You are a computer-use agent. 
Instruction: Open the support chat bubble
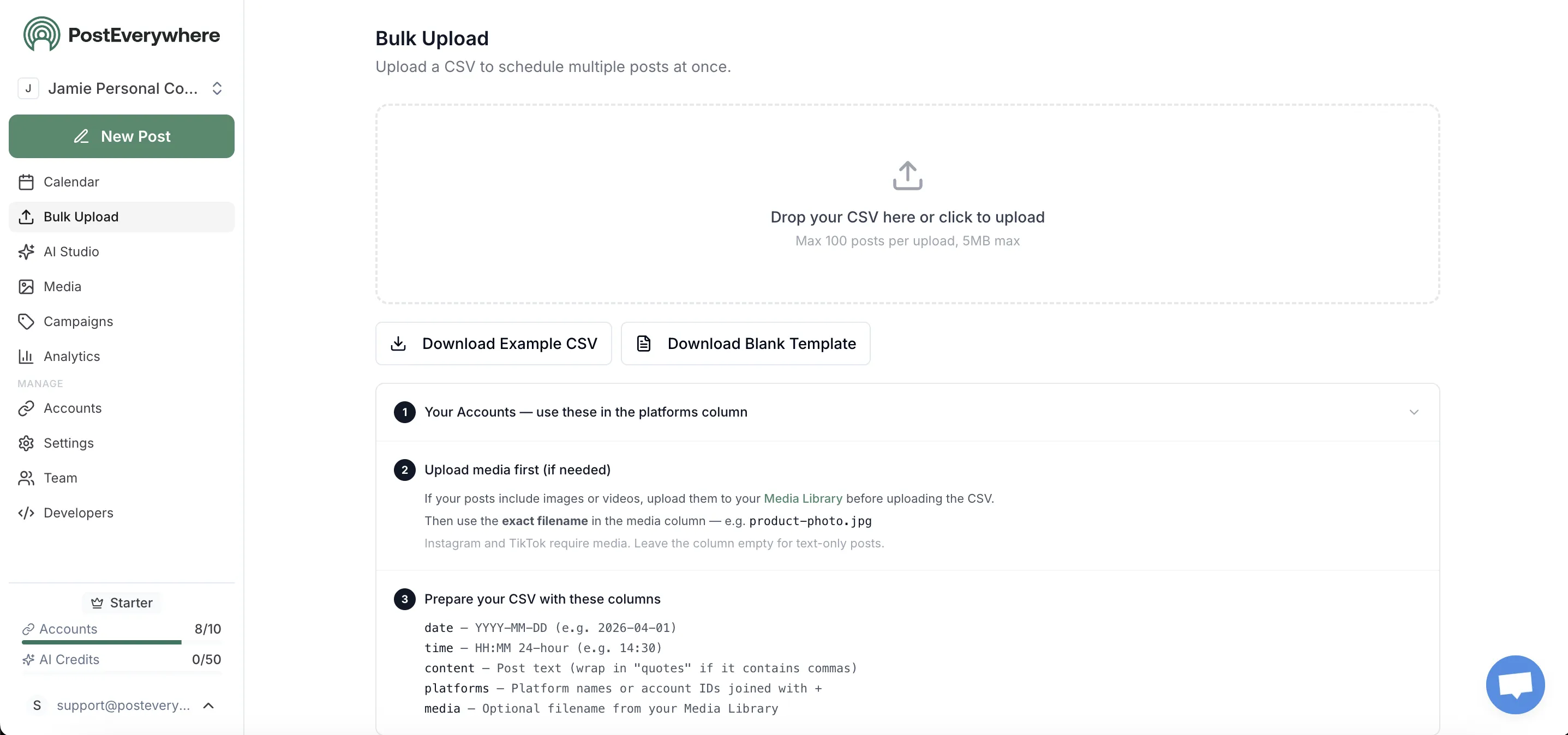1515,684
